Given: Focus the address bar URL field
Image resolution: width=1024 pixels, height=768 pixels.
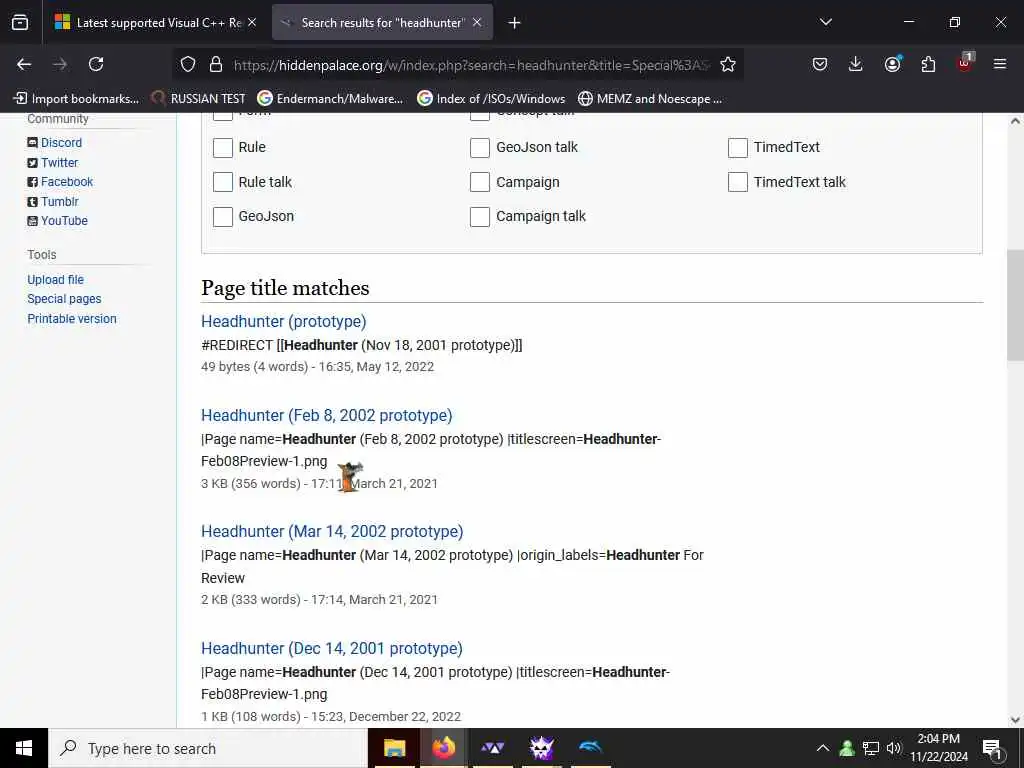Looking at the screenshot, I should pyautogui.click(x=470, y=65).
